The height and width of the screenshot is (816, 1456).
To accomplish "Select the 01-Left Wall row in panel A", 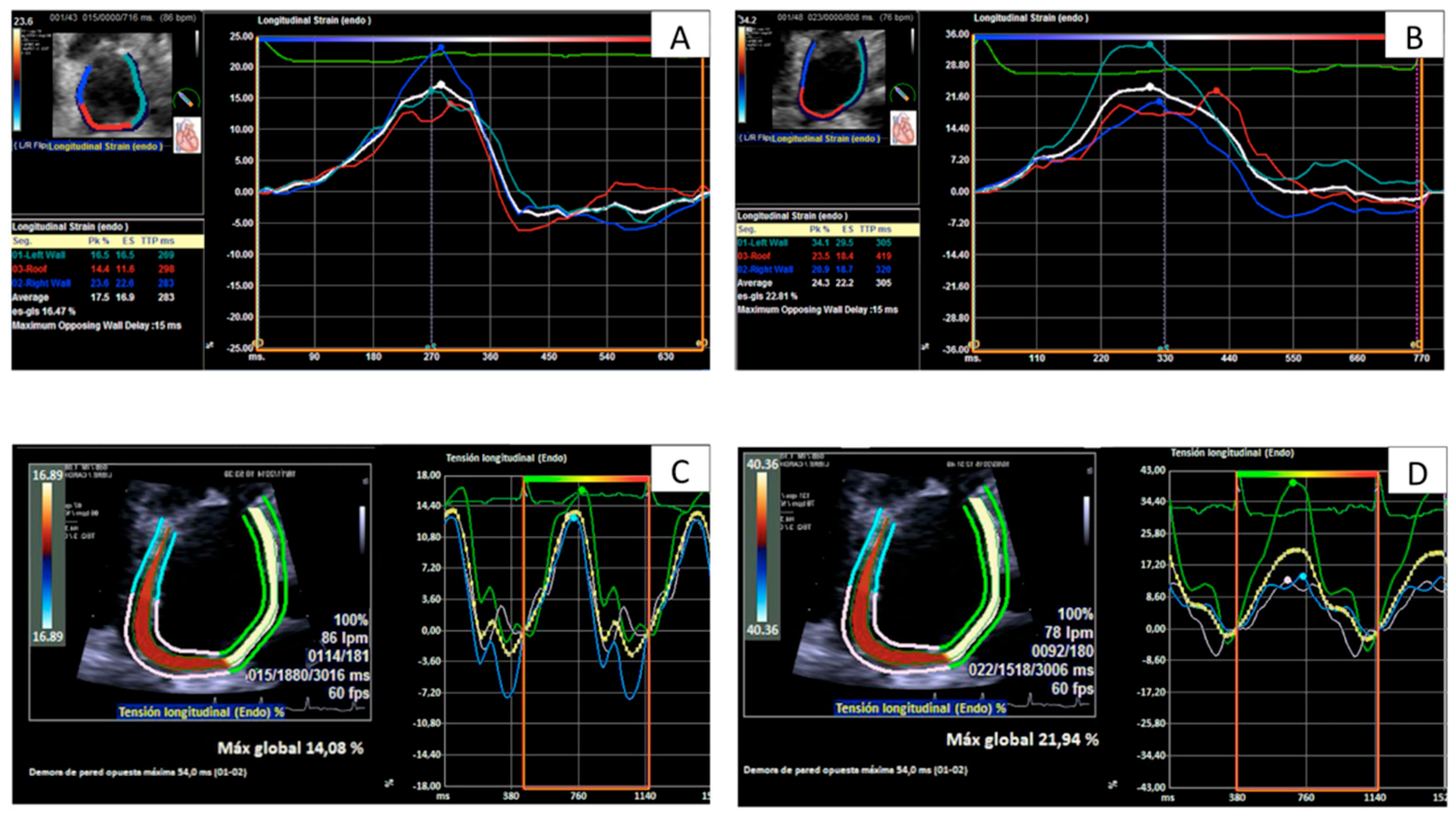I will 39,256.
